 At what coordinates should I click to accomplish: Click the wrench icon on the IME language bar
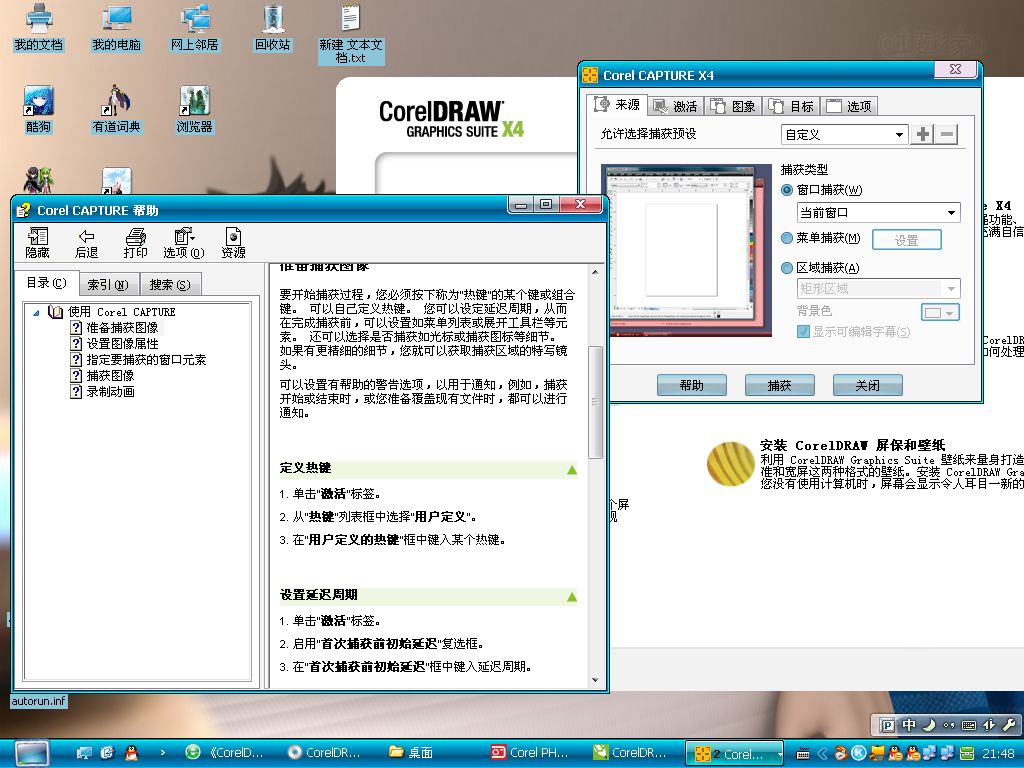tap(1008, 725)
